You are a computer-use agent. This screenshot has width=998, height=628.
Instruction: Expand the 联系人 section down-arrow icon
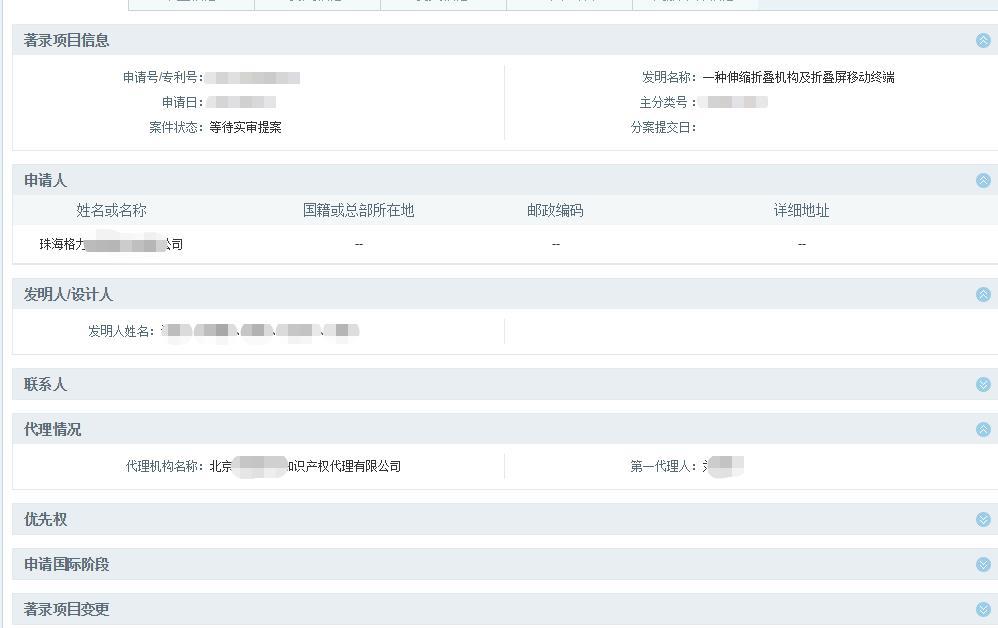(x=982, y=385)
